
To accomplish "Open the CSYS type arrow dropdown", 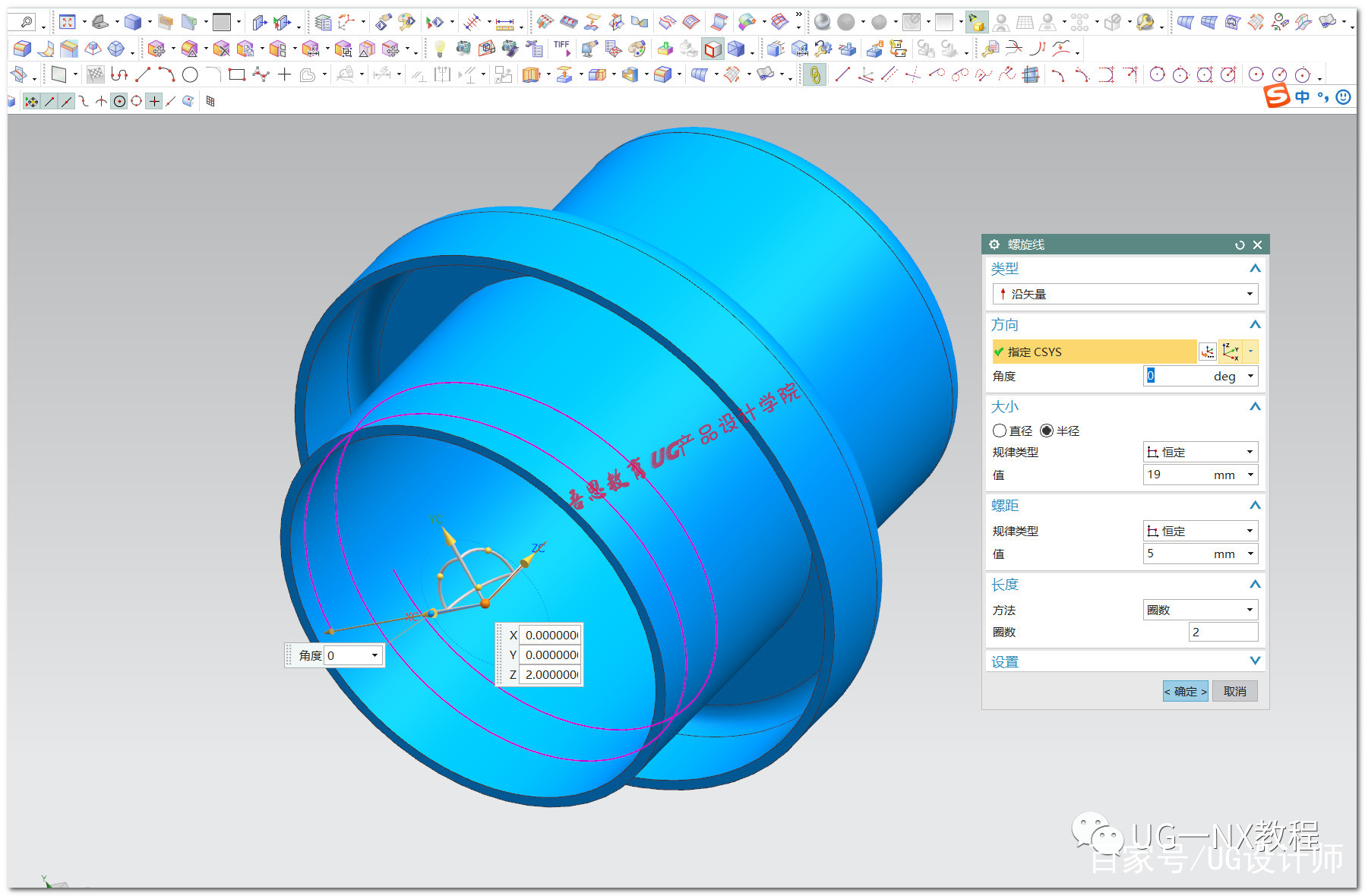I will pos(1251,352).
